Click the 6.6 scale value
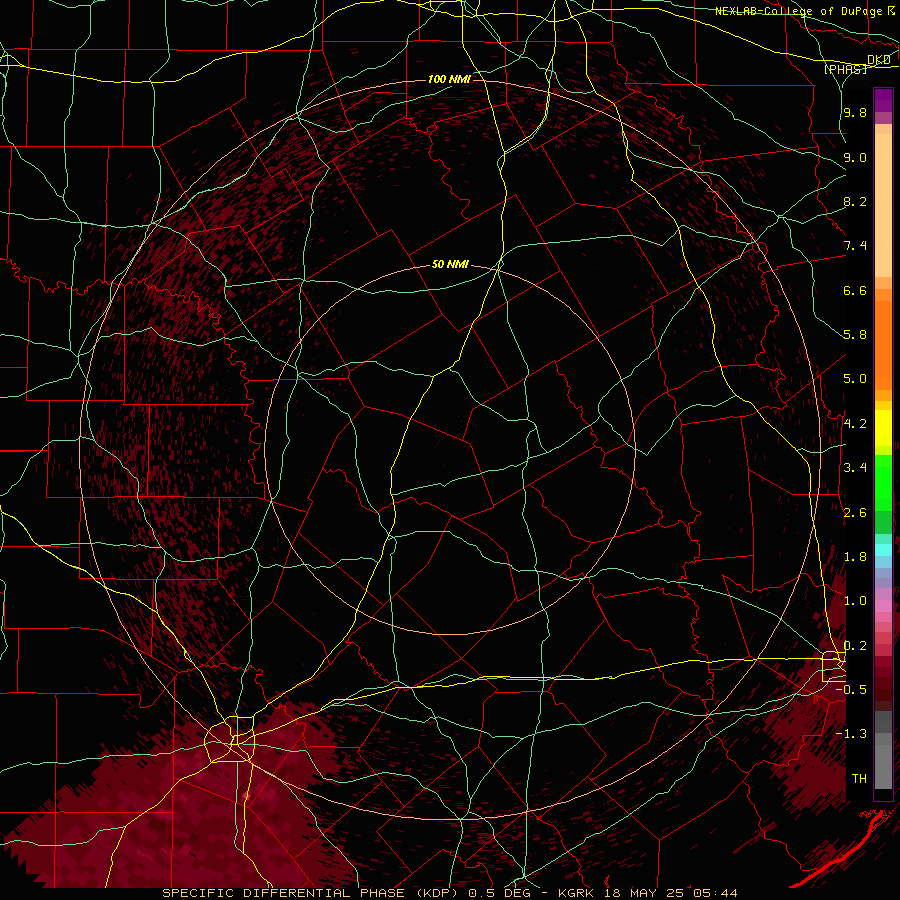The width and height of the screenshot is (900, 900). [x=855, y=290]
